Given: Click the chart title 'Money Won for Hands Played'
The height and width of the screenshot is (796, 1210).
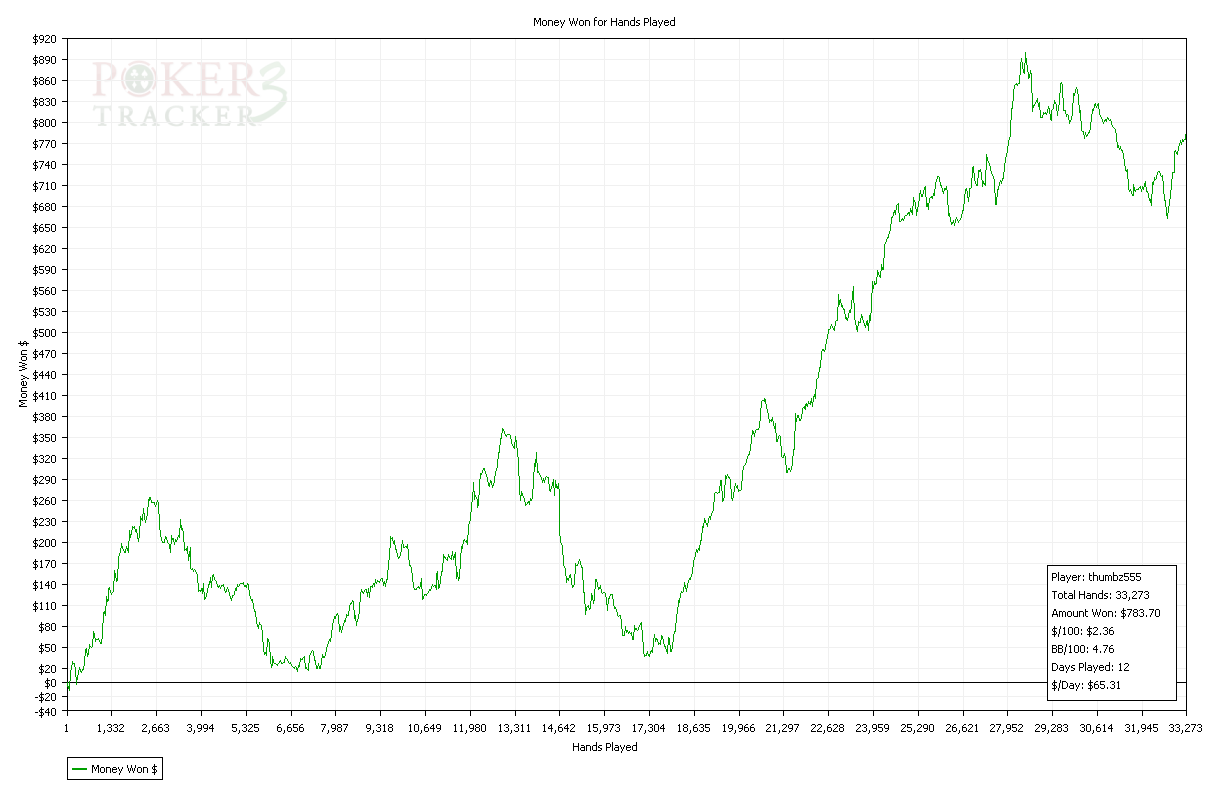Looking at the screenshot, I should click(x=604, y=22).
